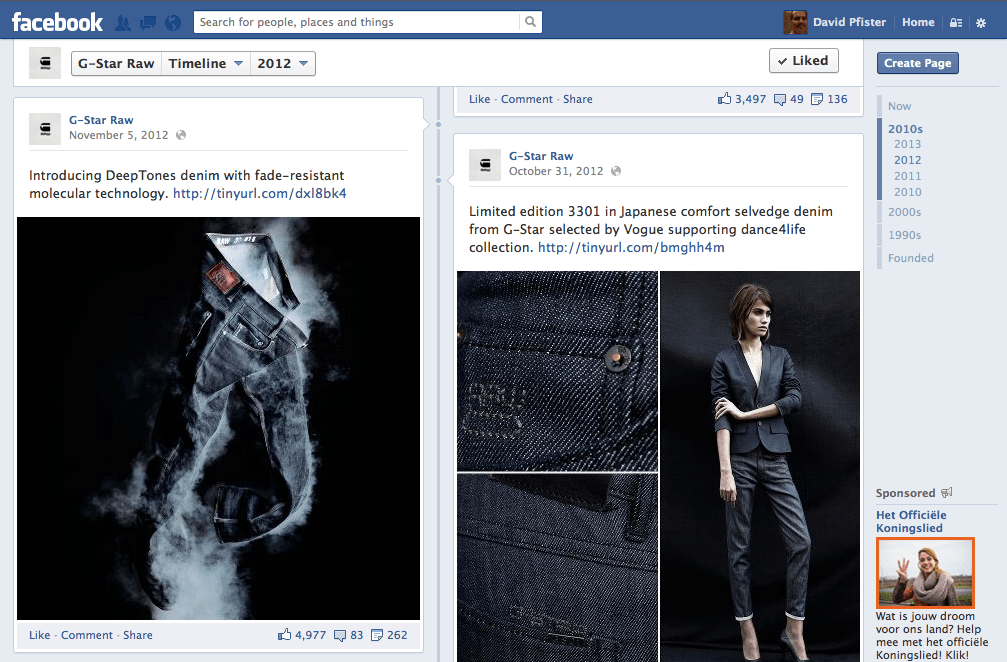Screen dimensions: 1007x662
Task: Click thumbs-up count on DeepTones post
Action: coord(302,635)
